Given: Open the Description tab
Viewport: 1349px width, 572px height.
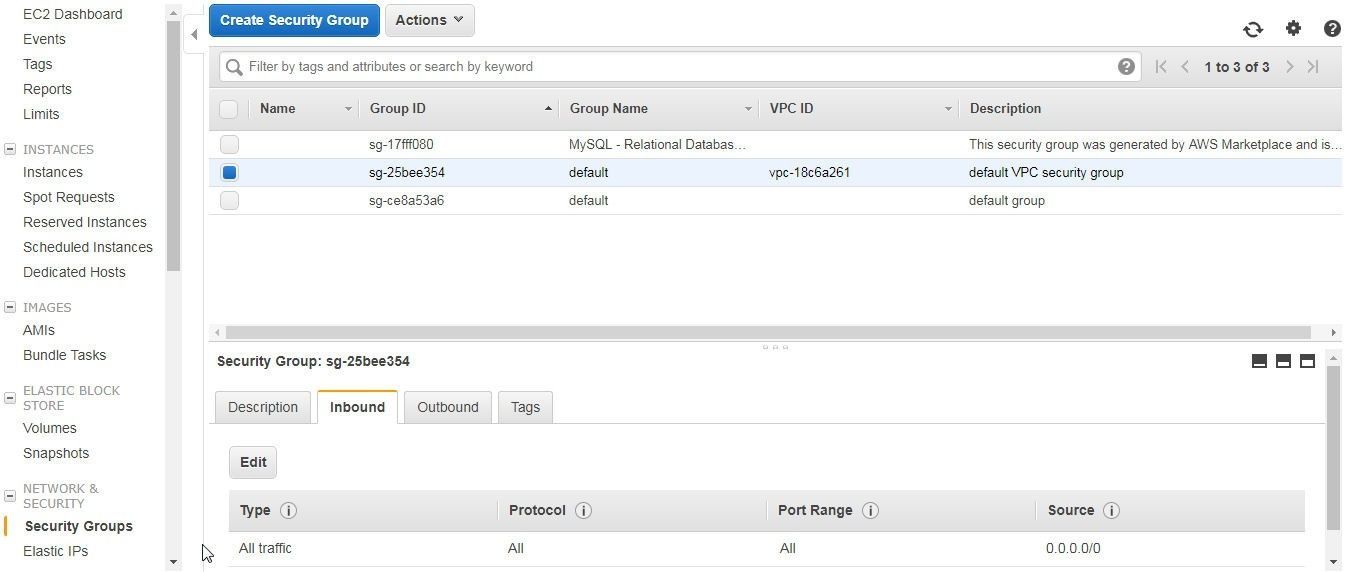Looking at the screenshot, I should pos(263,407).
